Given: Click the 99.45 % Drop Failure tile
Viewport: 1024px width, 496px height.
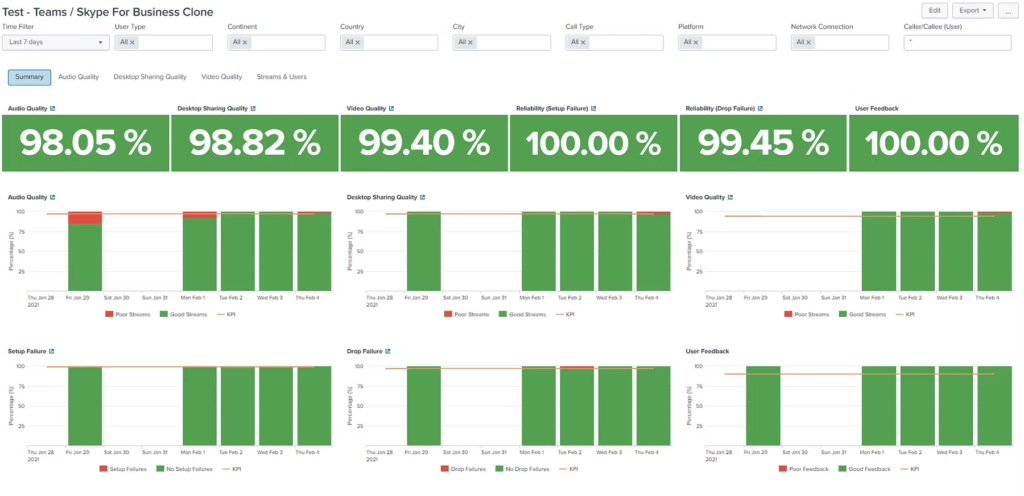Looking at the screenshot, I should point(763,144).
